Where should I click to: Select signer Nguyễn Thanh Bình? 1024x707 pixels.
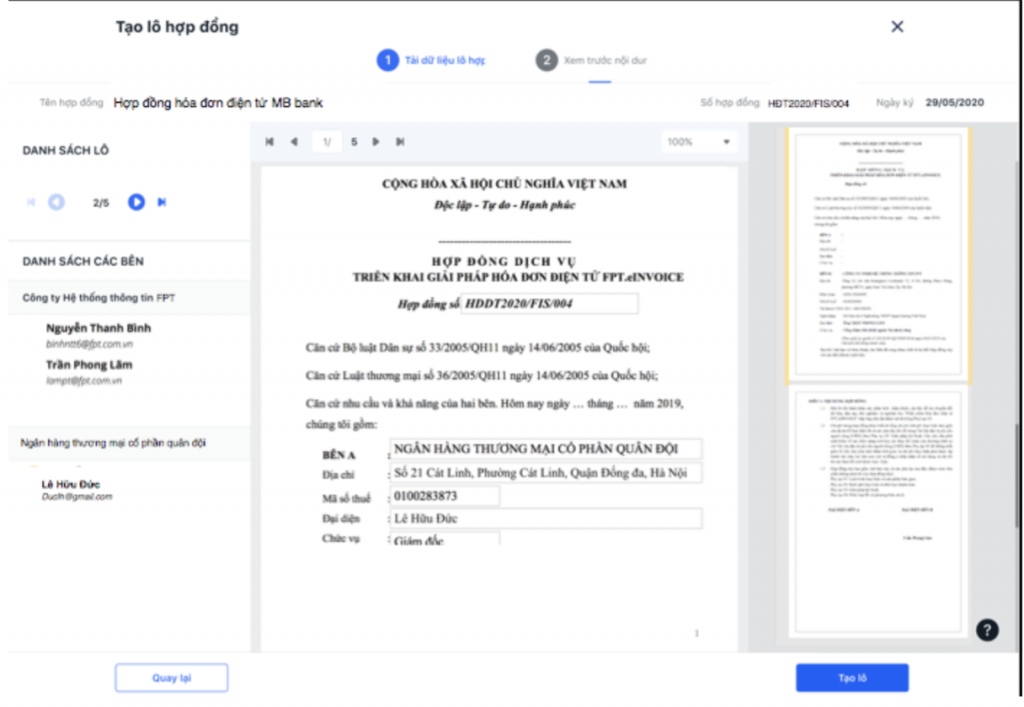tap(99, 328)
